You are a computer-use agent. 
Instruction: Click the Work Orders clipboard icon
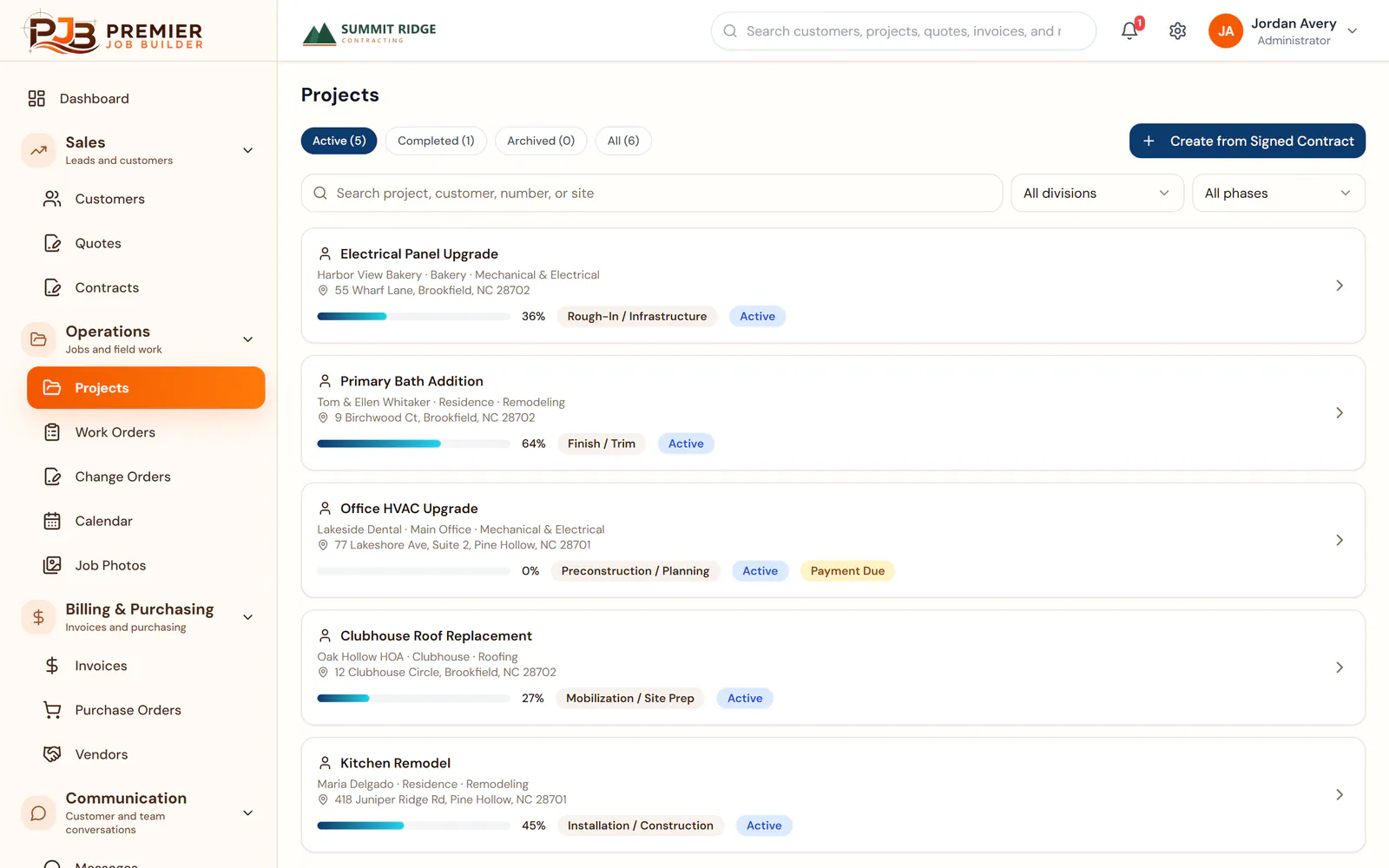tap(52, 432)
